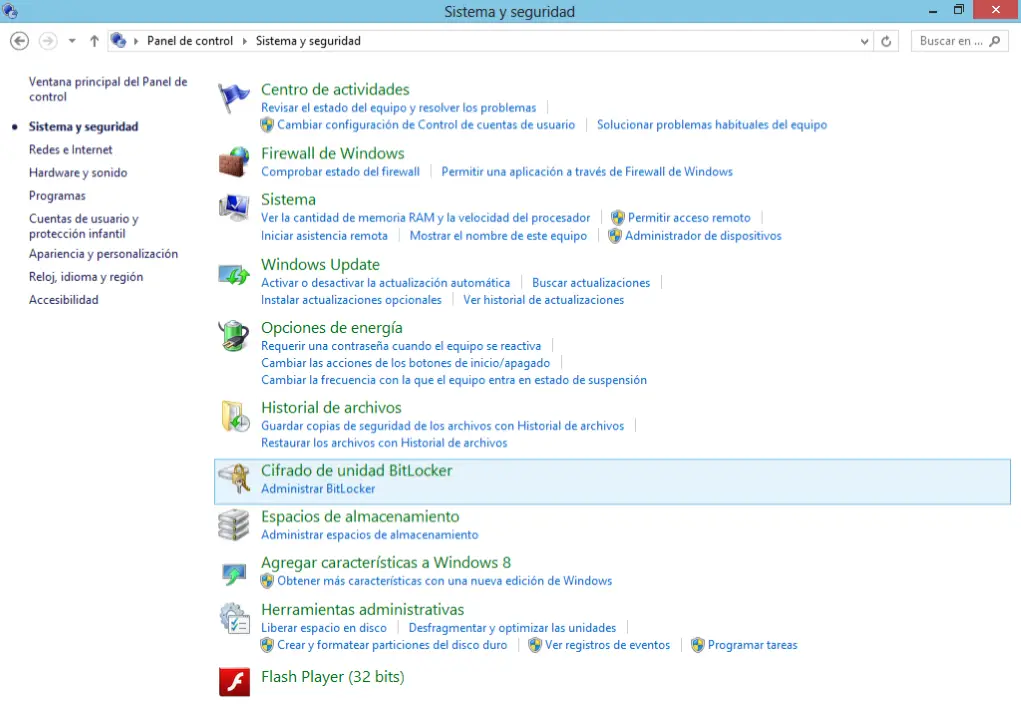Expand the chevron before Panel de control

point(136,41)
